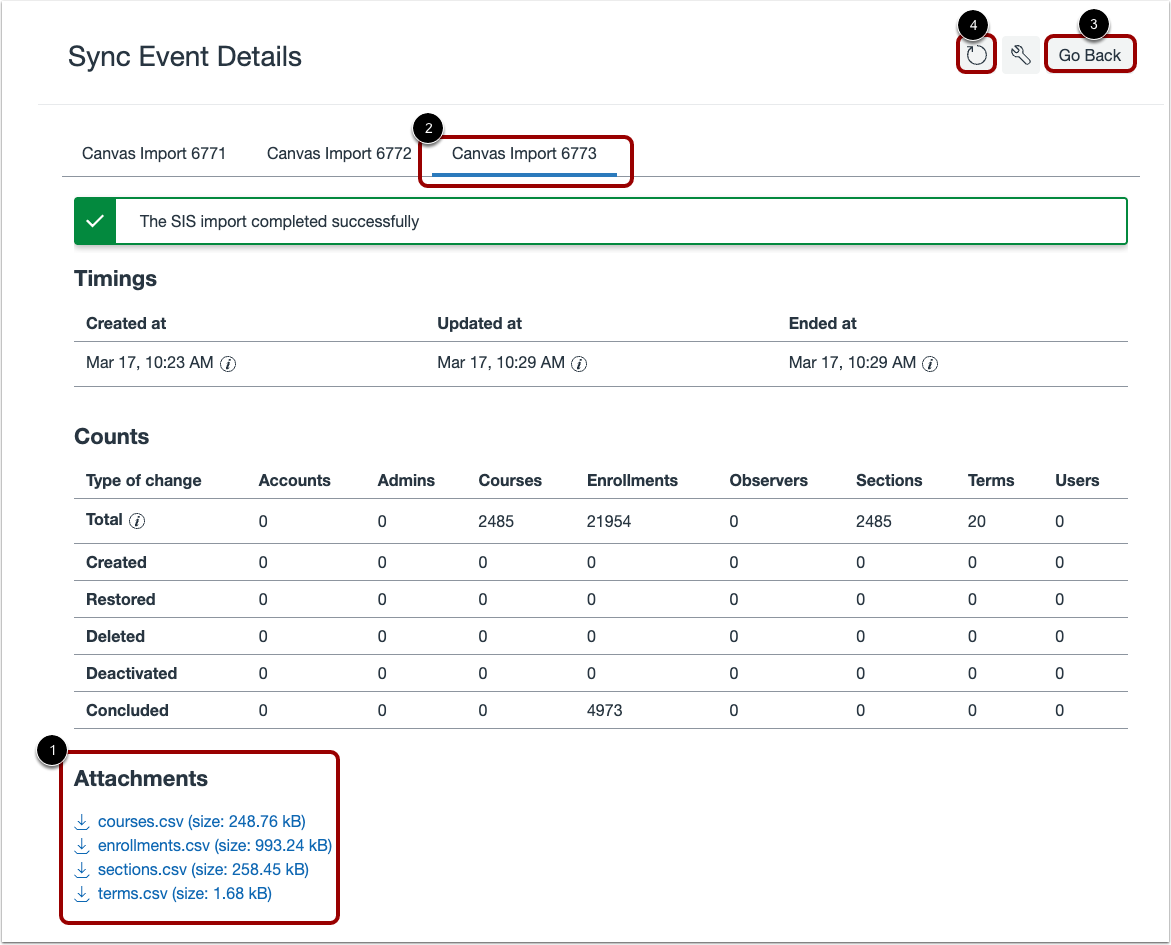This screenshot has width=1171, height=945.
Task: Switch to the Canvas Import 6771 tab
Action: tap(153, 153)
